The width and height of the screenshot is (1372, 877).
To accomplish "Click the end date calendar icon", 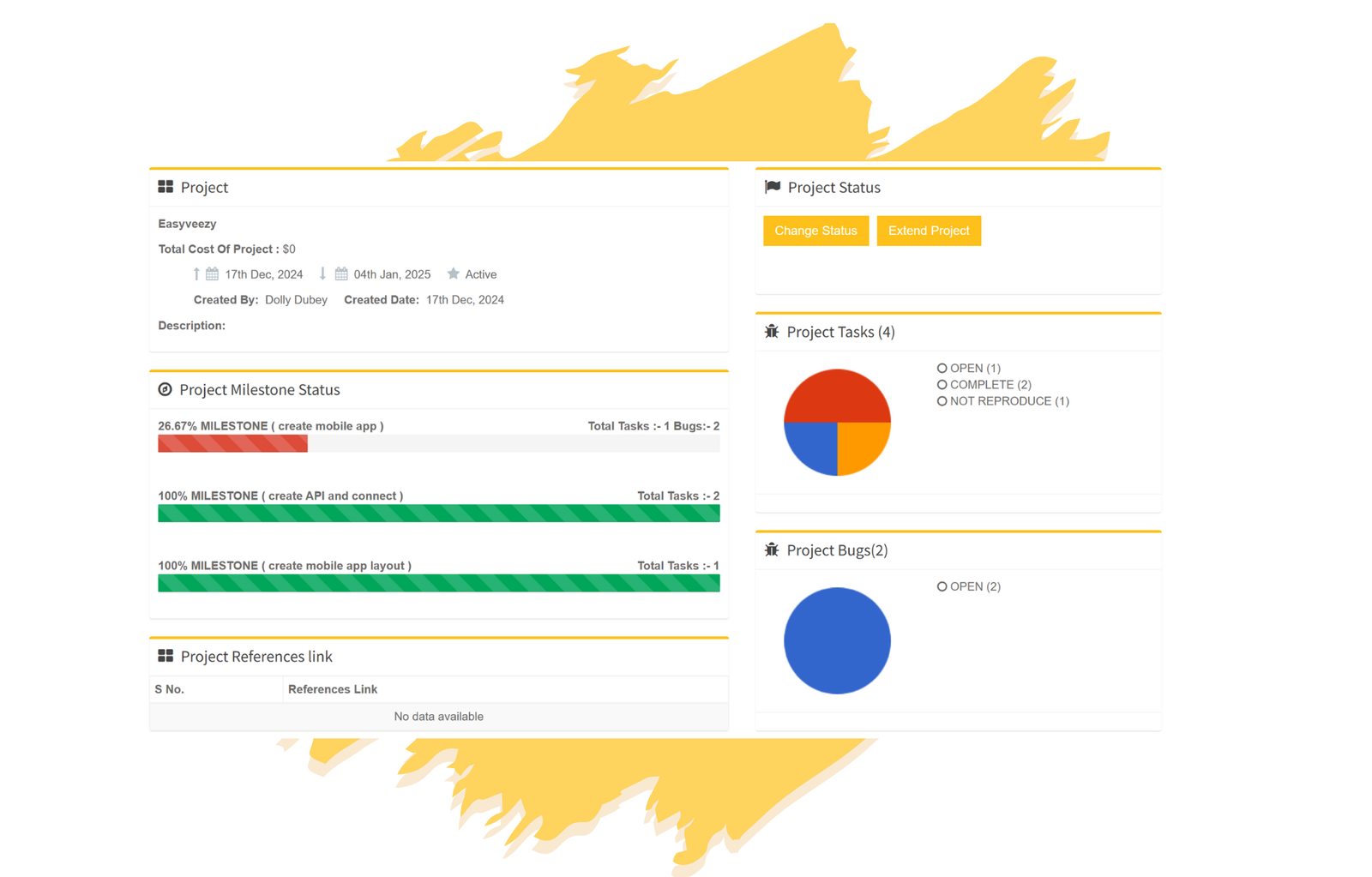I will click(341, 274).
